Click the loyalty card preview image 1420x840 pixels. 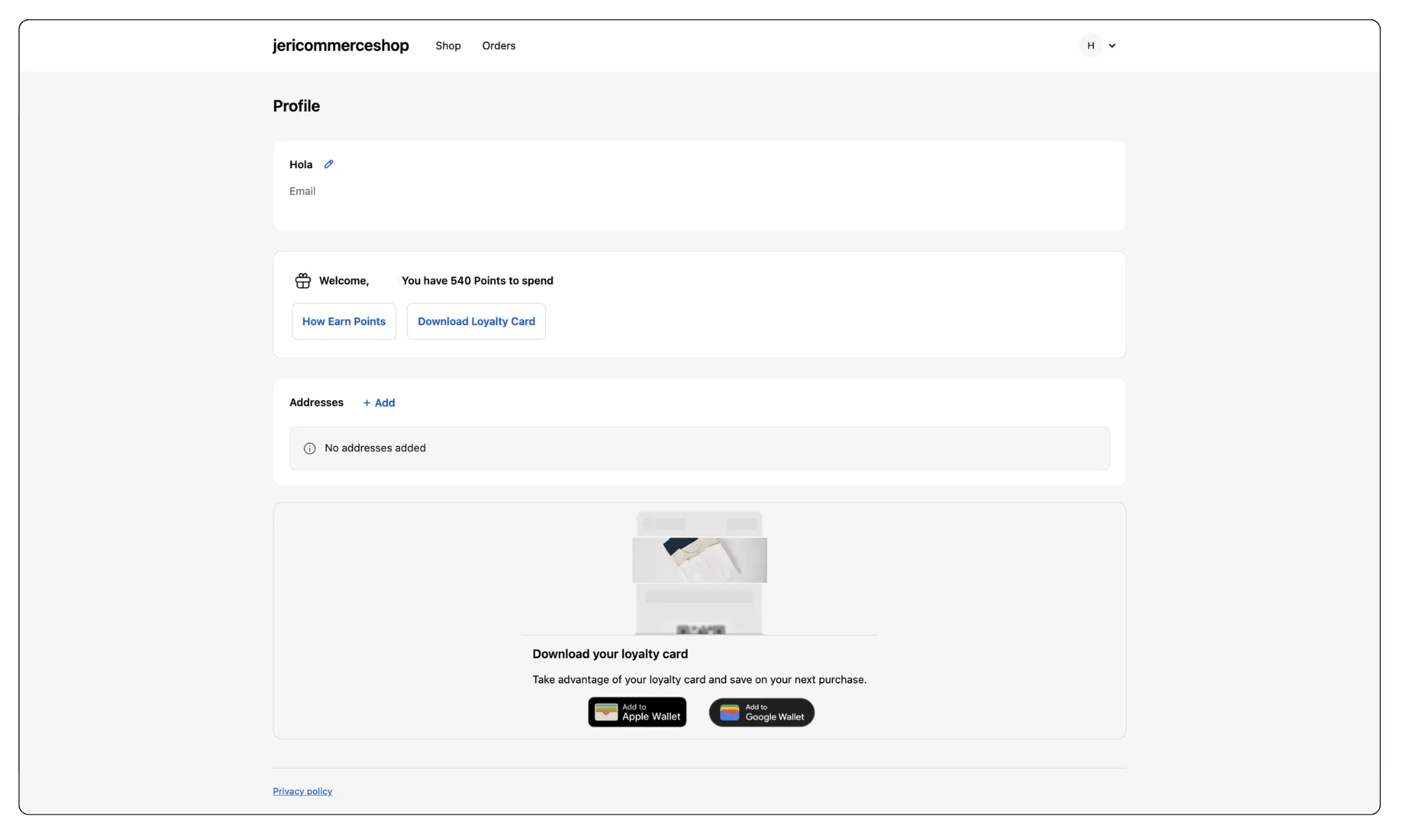pyautogui.click(x=699, y=572)
